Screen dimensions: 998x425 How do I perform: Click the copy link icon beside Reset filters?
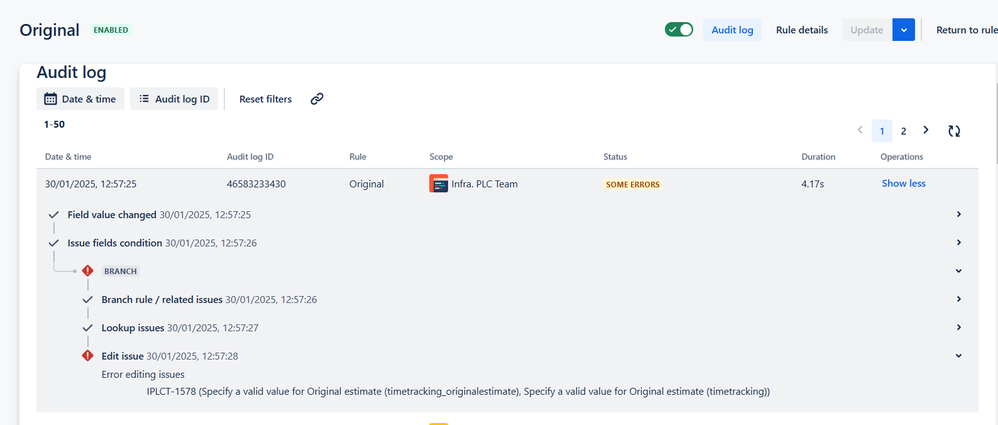point(317,99)
